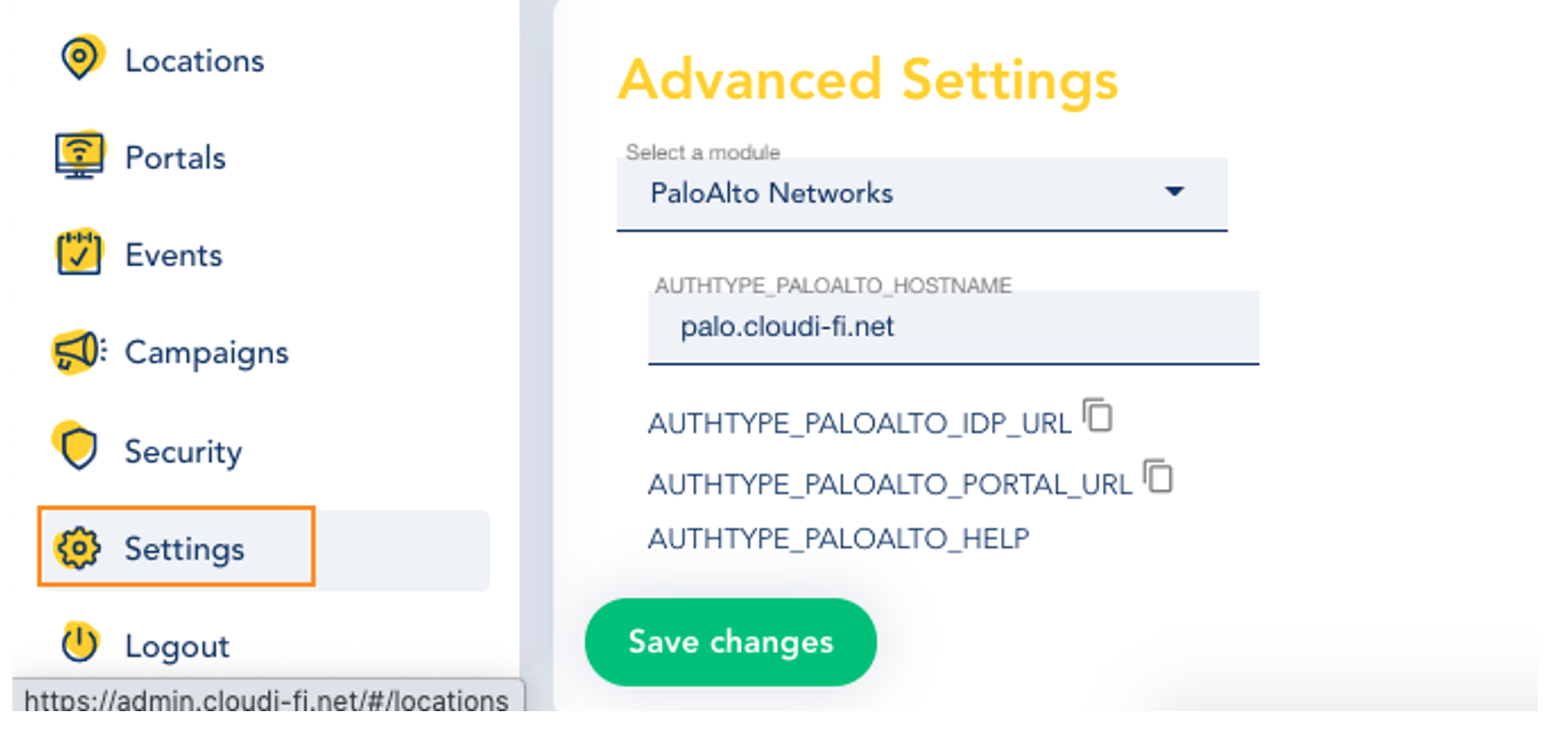This screenshot has height=735, width=1568.
Task: Choose the Logout text in sidebar
Action: point(177,646)
